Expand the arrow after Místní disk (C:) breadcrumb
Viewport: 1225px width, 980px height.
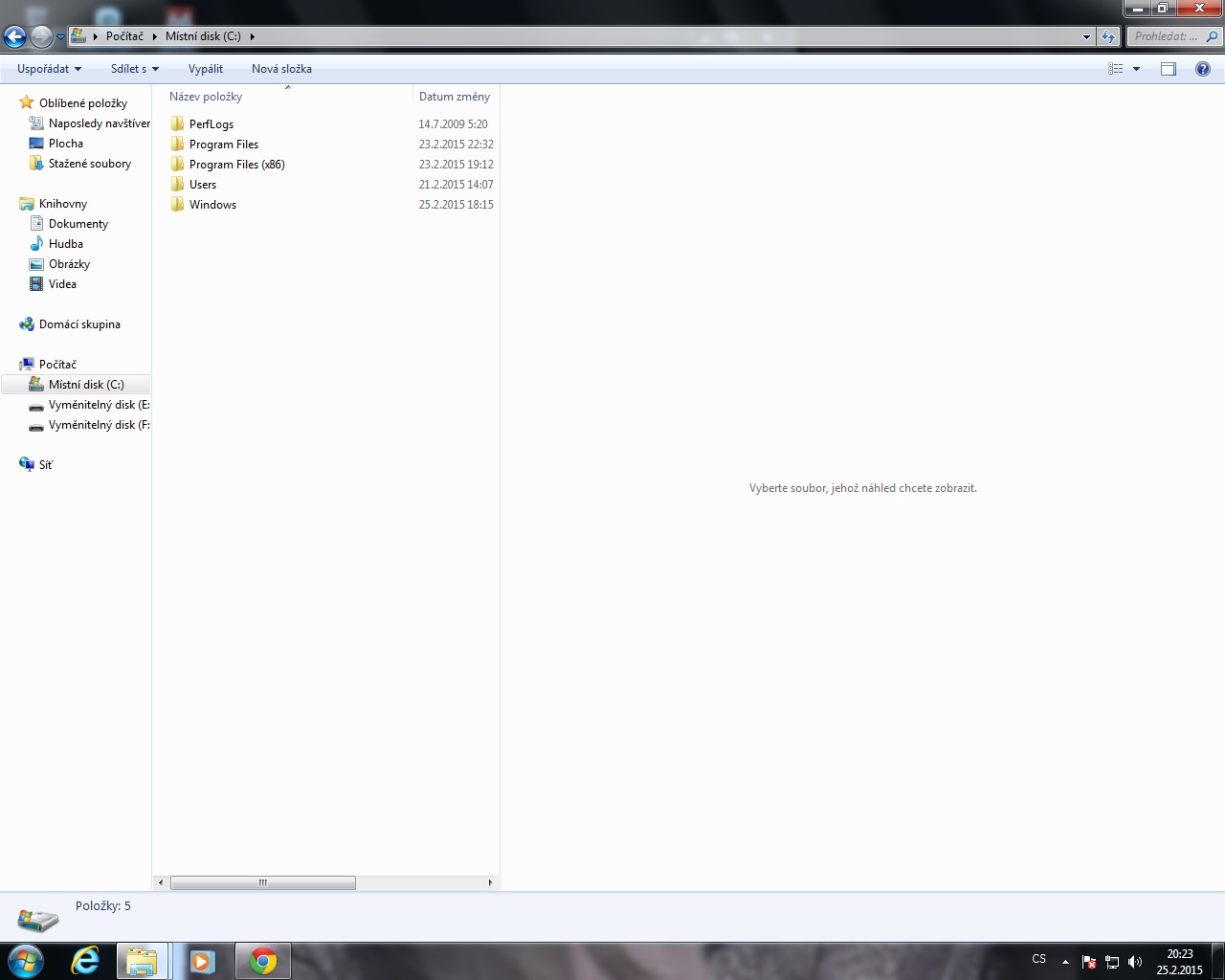click(x=252, y=36)
